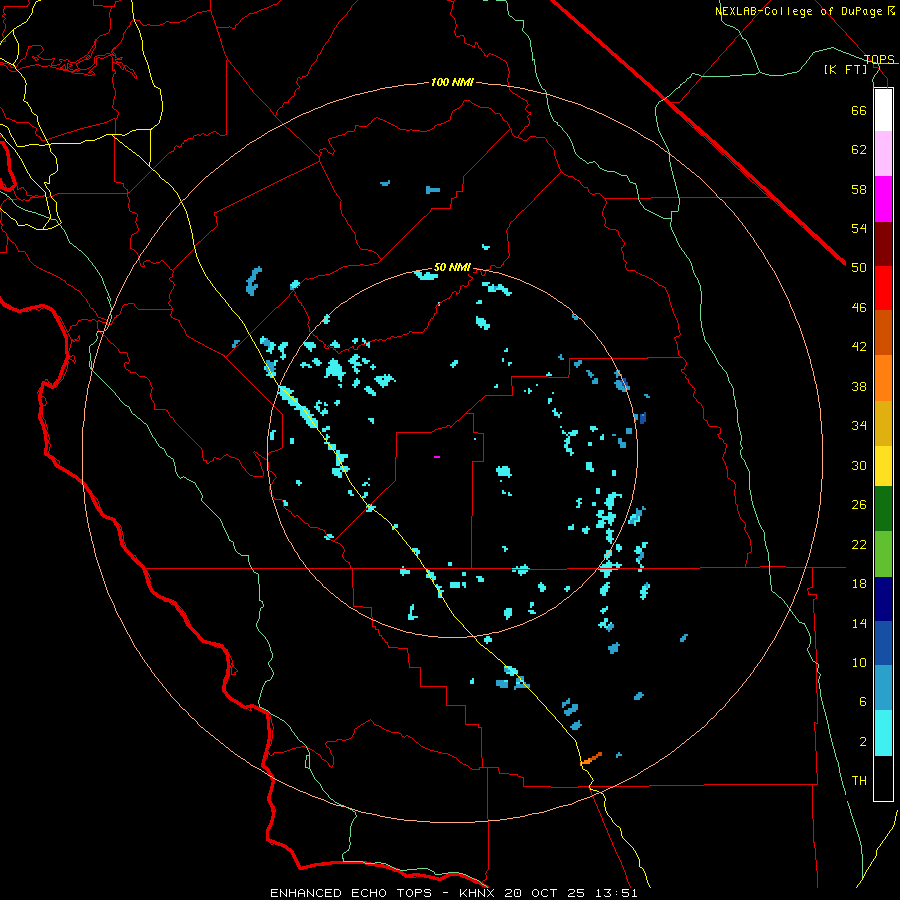The width and height of the screenshot is (900, 900).
Task: Select the dark orange legend swatch
Action: coord(883,332)
